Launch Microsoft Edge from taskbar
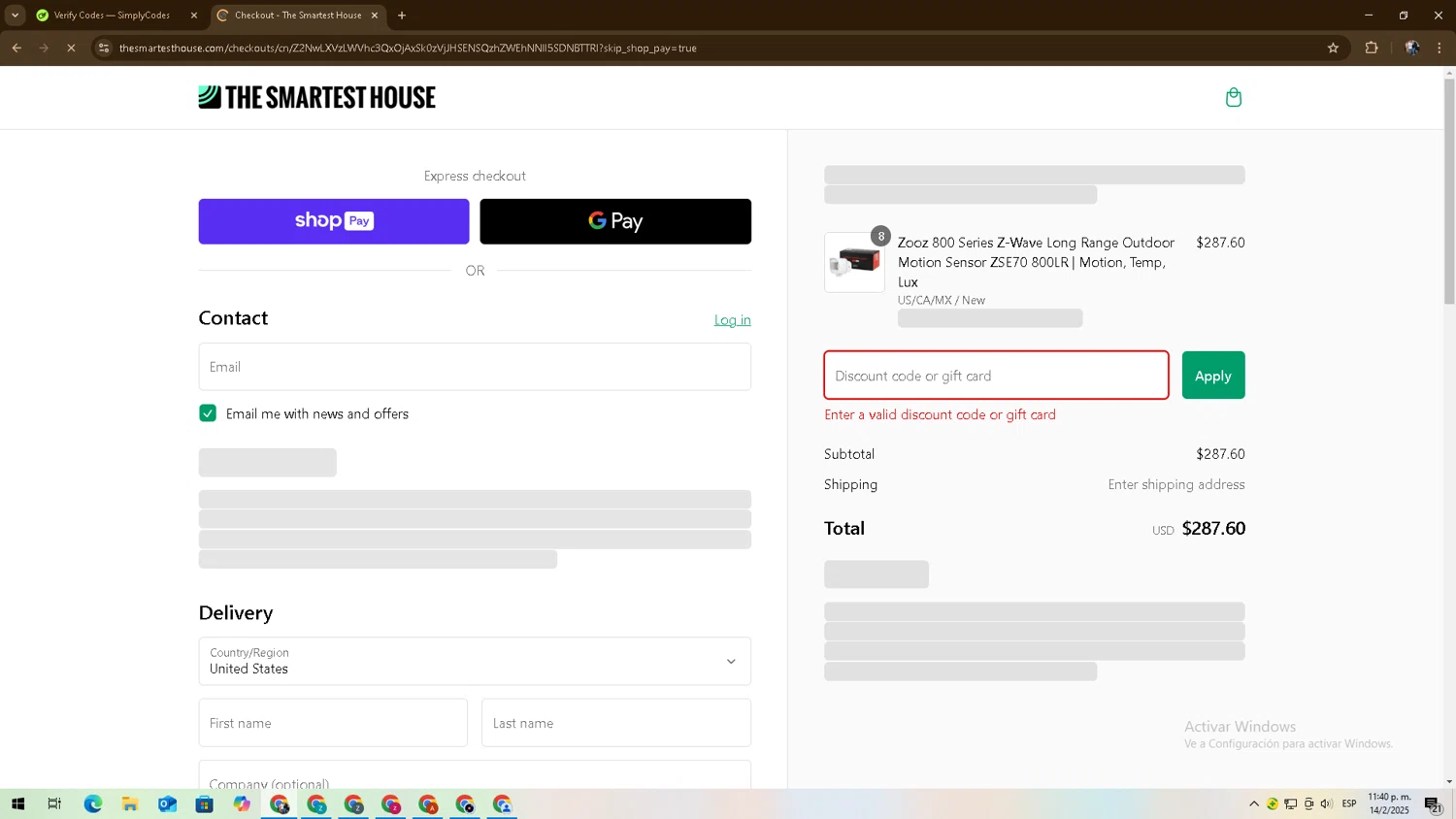Viewport: 1456px width, 819px height. click(92, 803)
